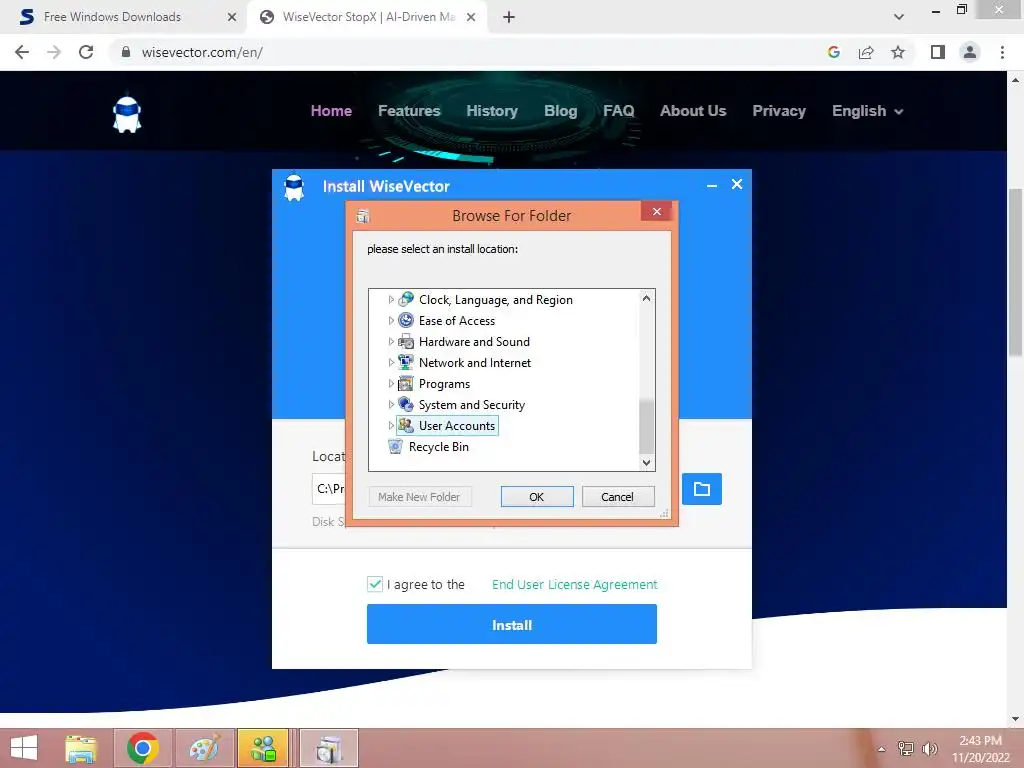Click the Share page icon in address bar
Image resolution: width=1024 pixels, height=768 pixels.
point(866,52)
